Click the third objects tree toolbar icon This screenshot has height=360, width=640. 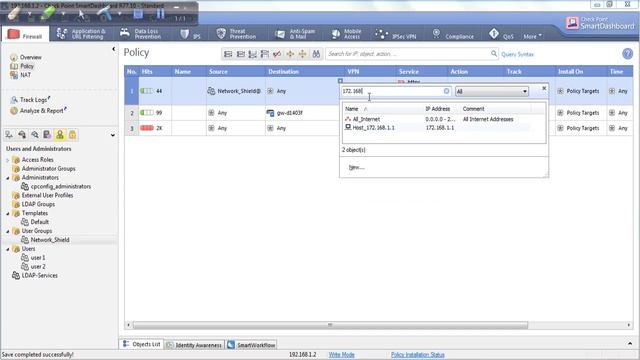point(35,135)
